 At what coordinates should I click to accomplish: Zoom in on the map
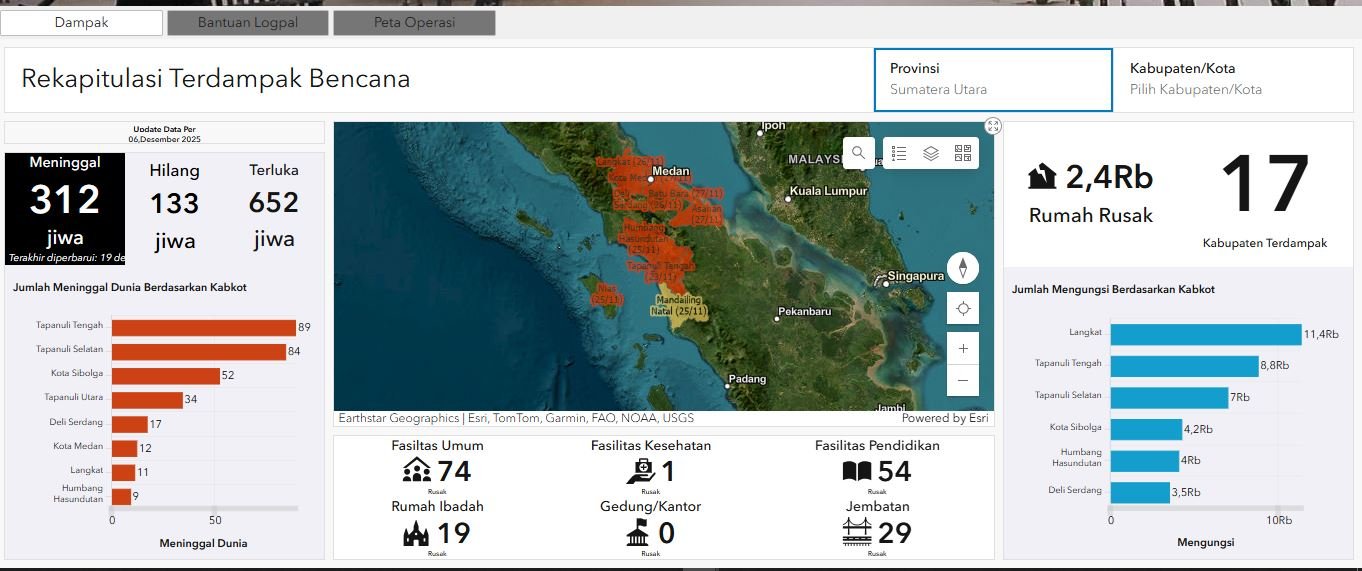point(963,349)
